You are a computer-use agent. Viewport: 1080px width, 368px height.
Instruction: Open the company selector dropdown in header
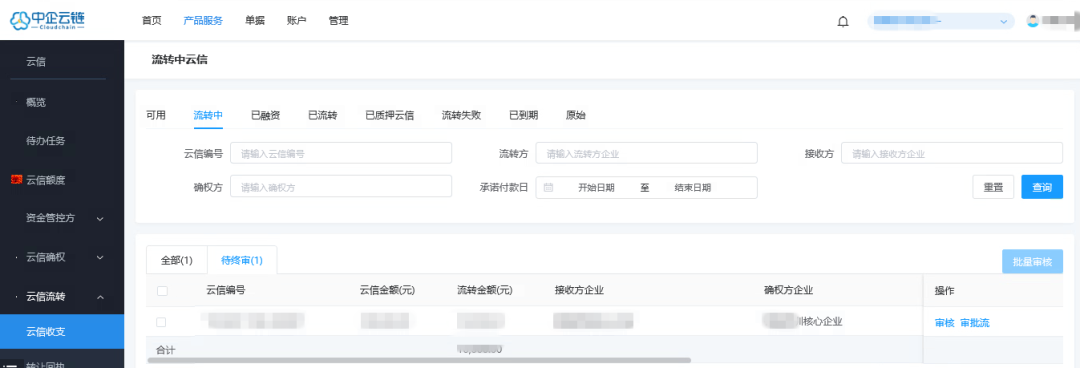941,21
